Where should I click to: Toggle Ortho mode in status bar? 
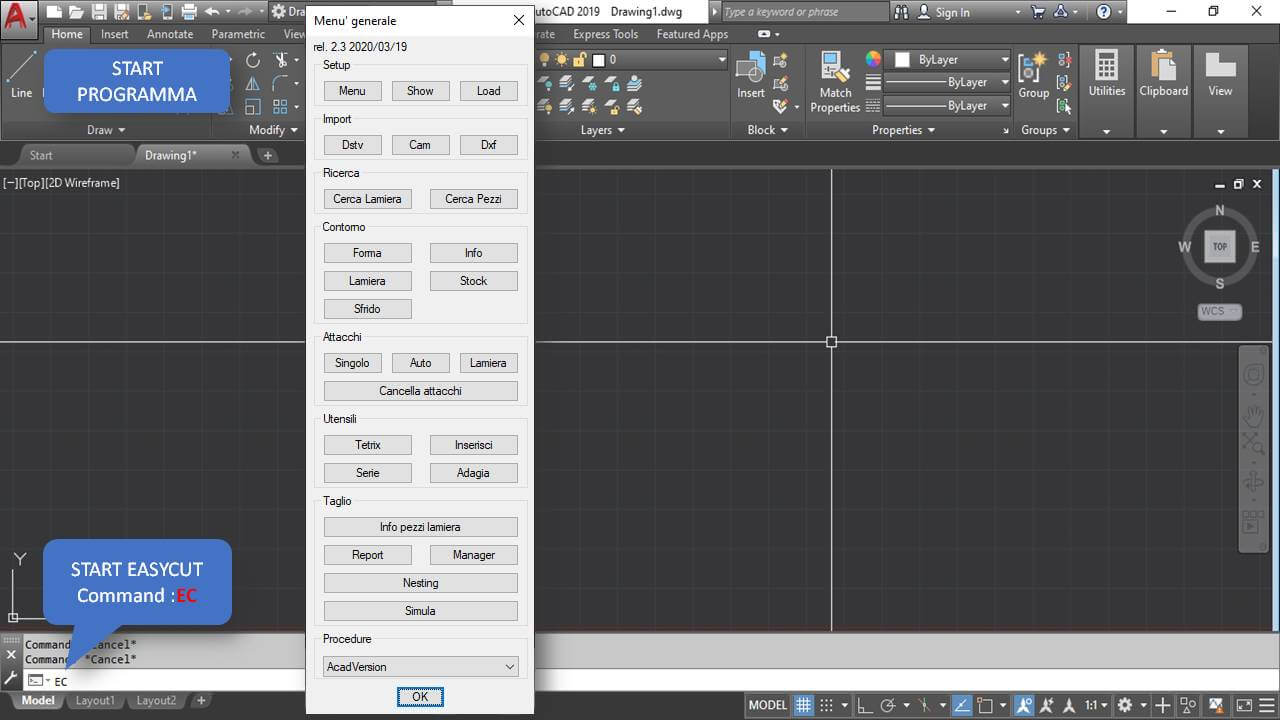[x=864, y=705]
